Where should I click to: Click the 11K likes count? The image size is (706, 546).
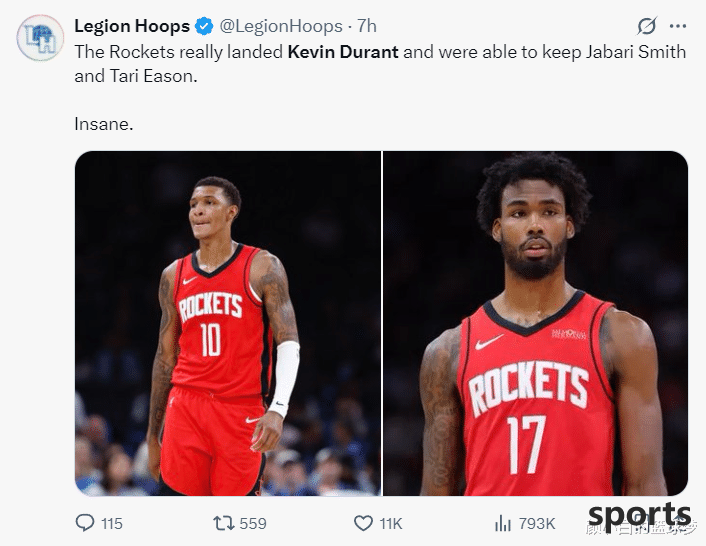[x=391, y=523]
